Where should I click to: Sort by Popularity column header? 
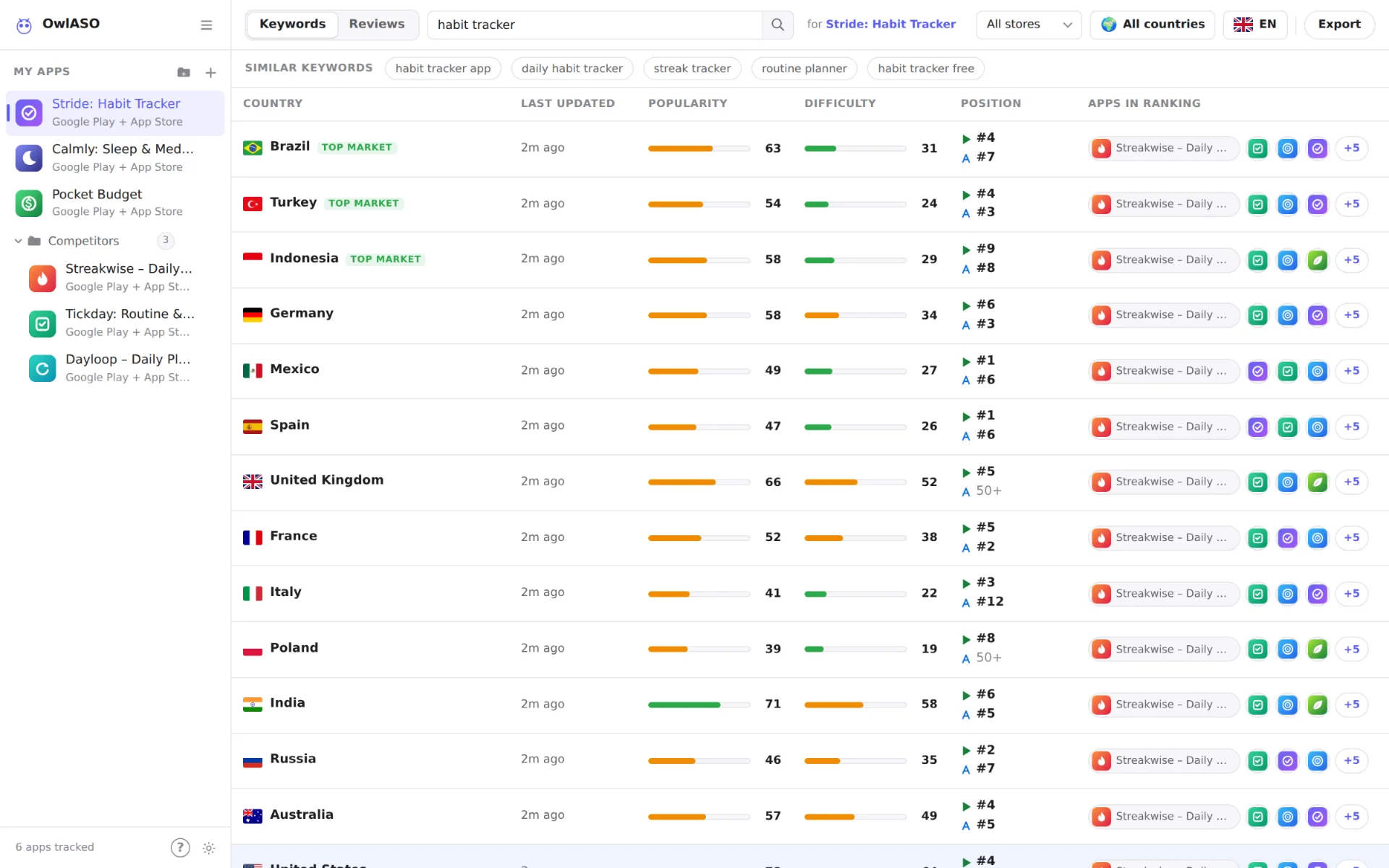tap(687, 103)
